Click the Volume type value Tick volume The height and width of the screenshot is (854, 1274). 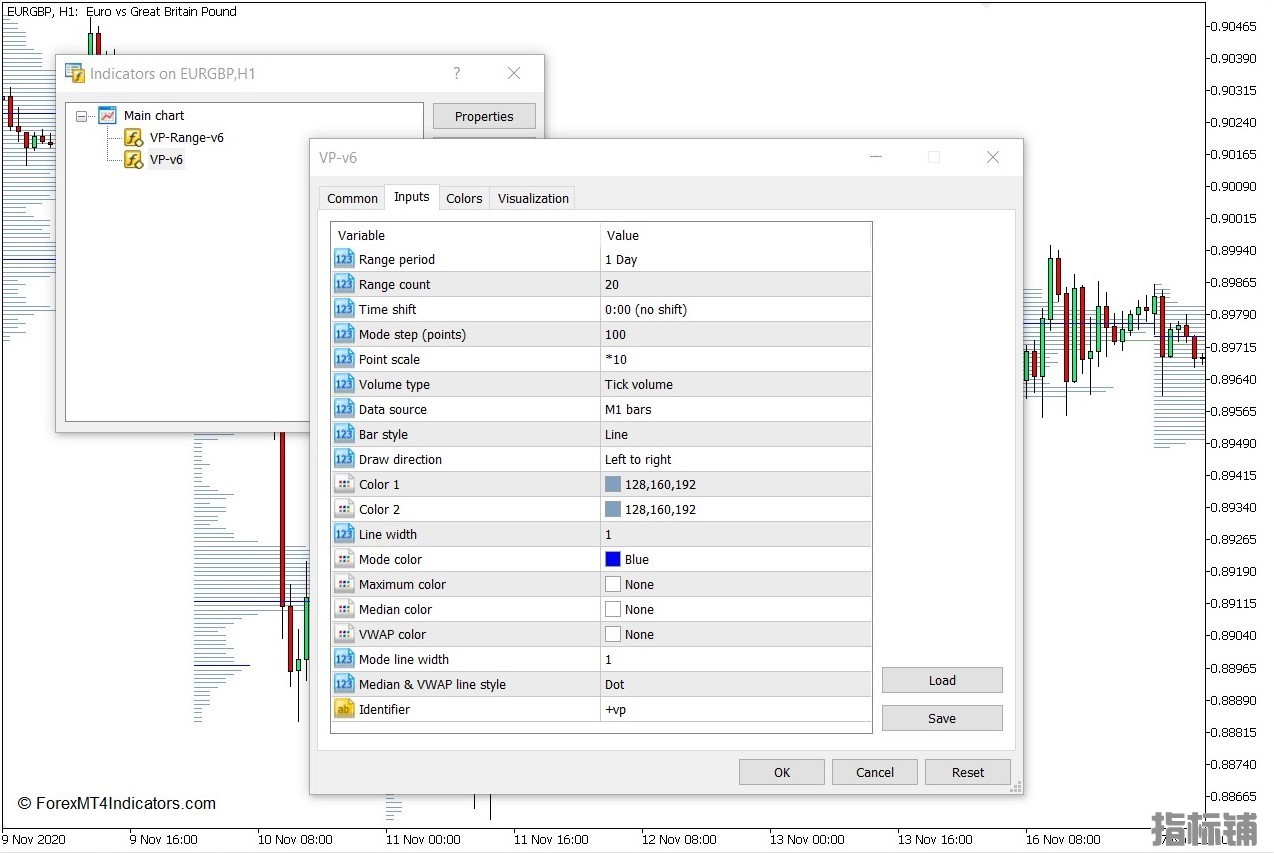point(639,384)
